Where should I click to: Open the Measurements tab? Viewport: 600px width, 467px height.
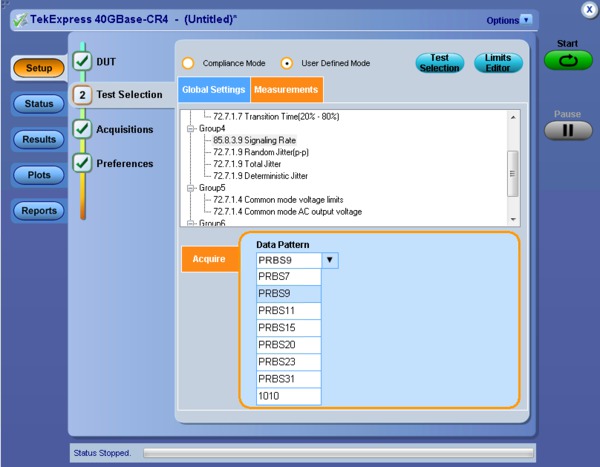(286, 90)
